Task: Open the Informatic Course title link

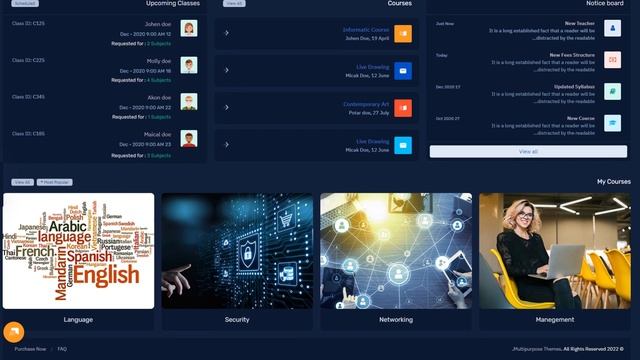Action: click(366, 30)
